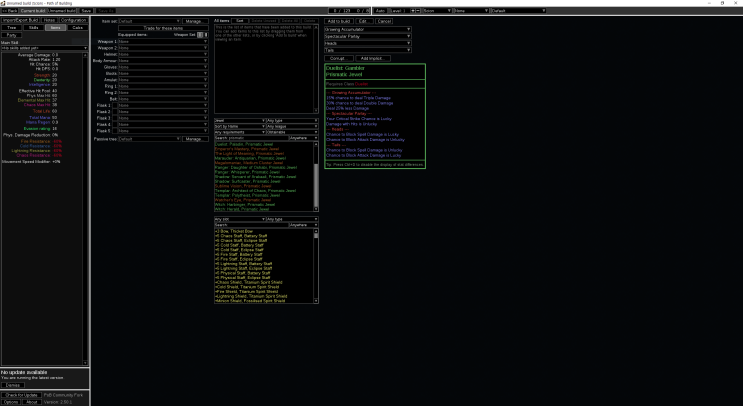The height and width of the screenshot is (406, 743).
Task: Open the Helmet slot dropdown
Action: 163,54
